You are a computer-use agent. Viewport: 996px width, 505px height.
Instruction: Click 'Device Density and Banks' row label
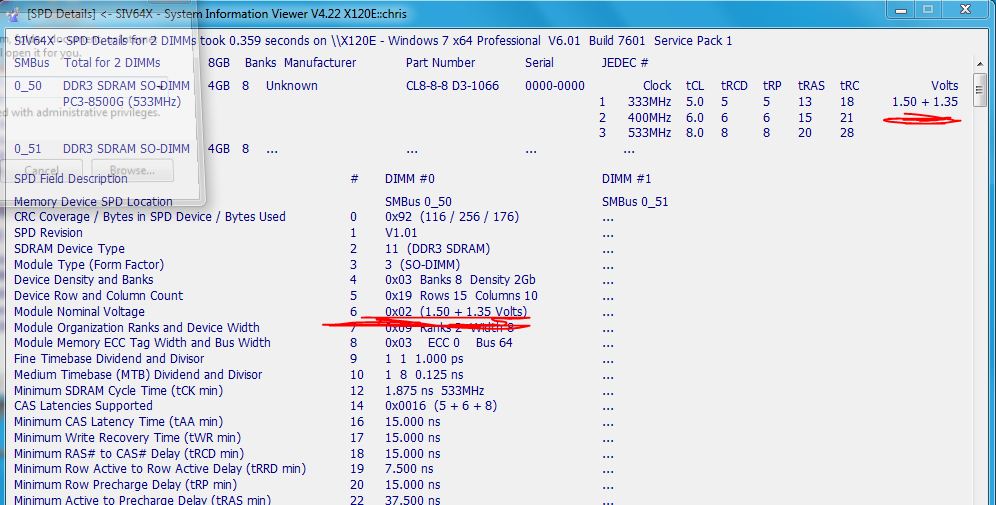point(83,280)
